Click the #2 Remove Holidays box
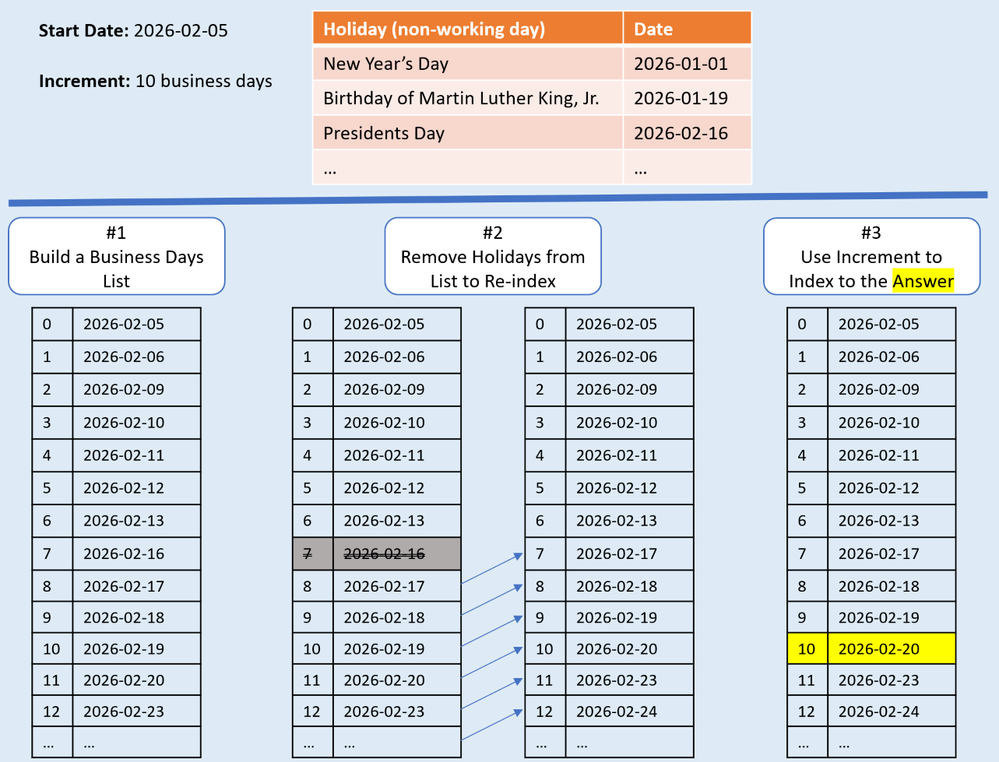Screen dimensions: 999x762 click(491, 255)
